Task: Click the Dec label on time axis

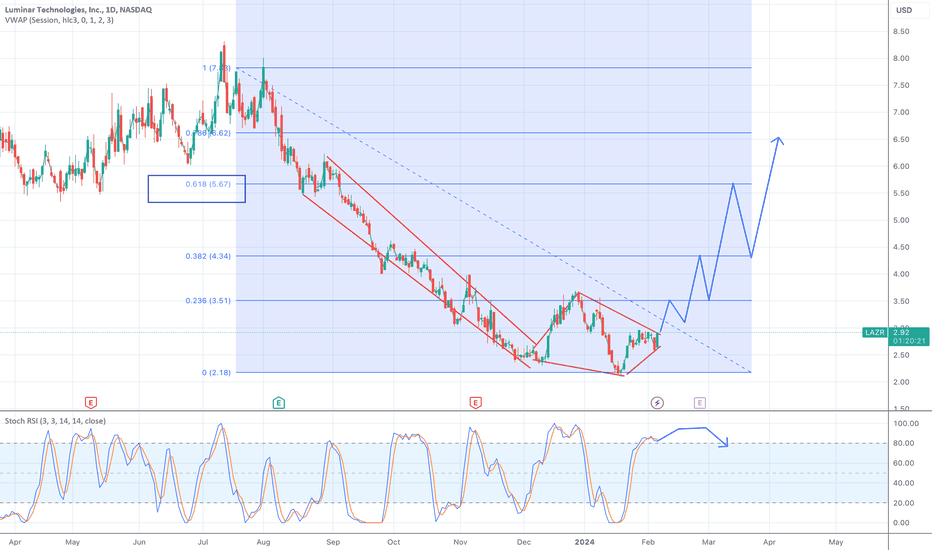Action: (x=524, y=542)
